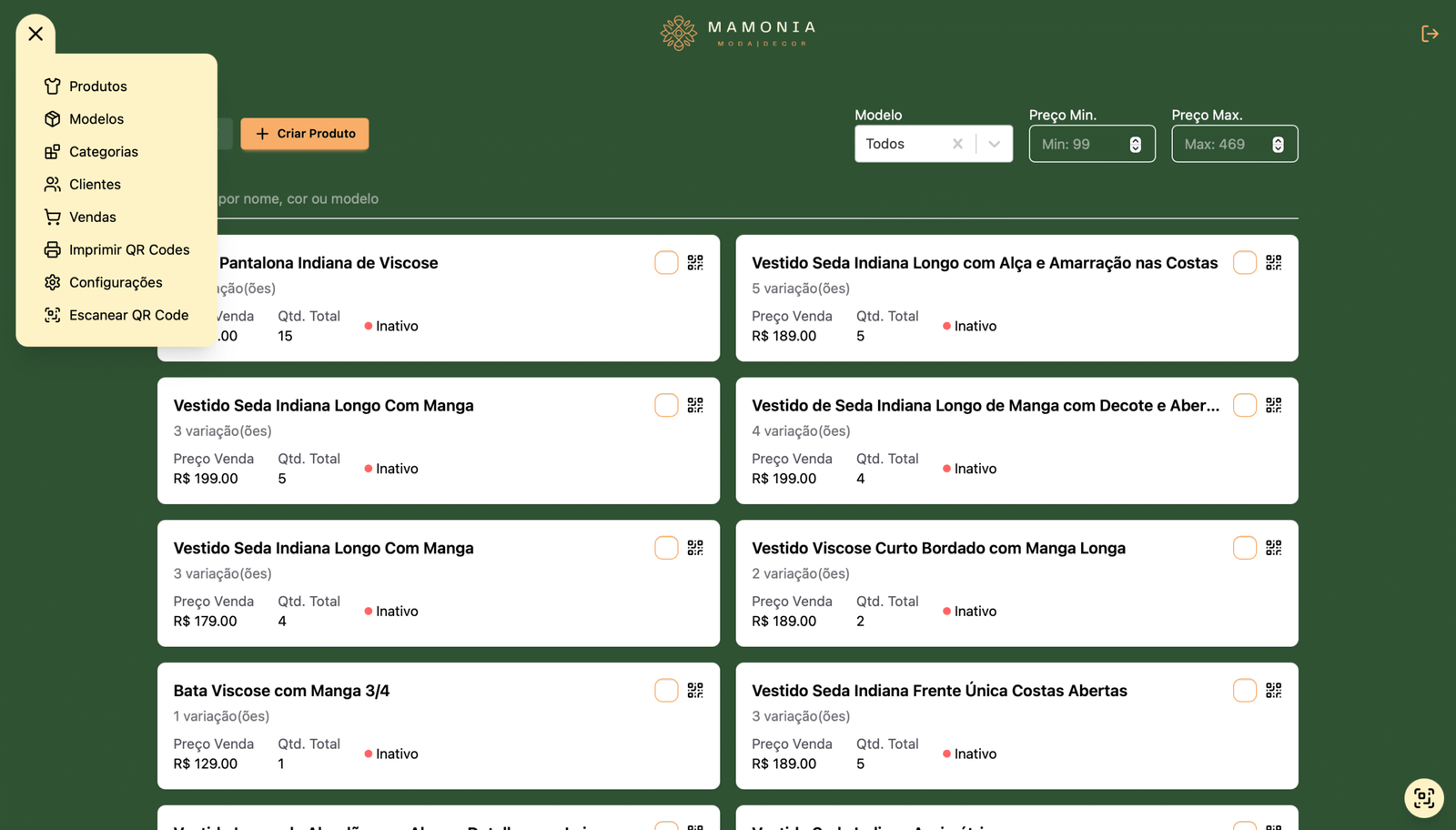The height and width of the screenshot is (830, 1456).
Task: Click the Mamonia logo in the header
Action: pos(738,34)
